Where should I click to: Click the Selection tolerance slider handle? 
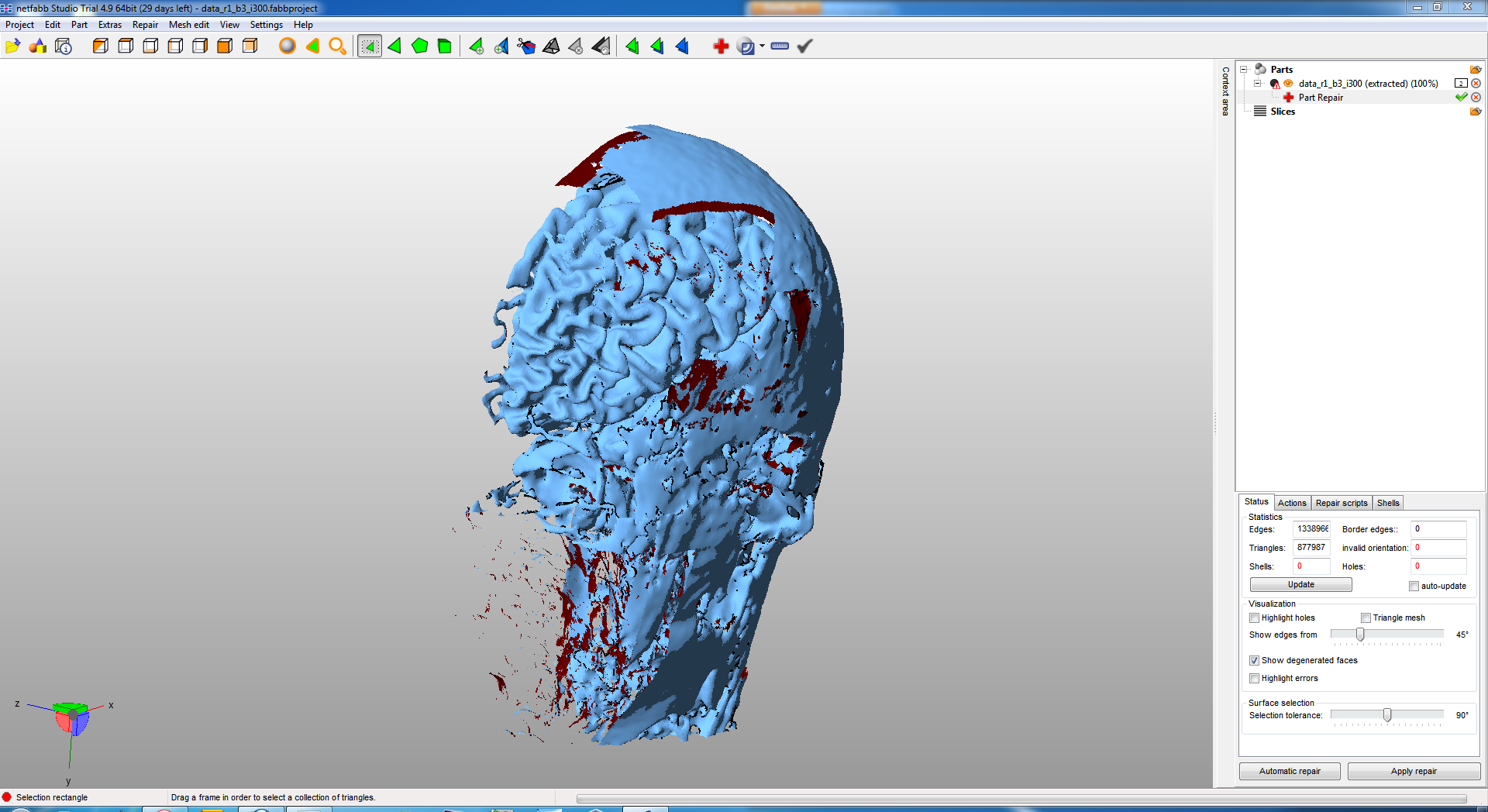[x=1387, y=715]
